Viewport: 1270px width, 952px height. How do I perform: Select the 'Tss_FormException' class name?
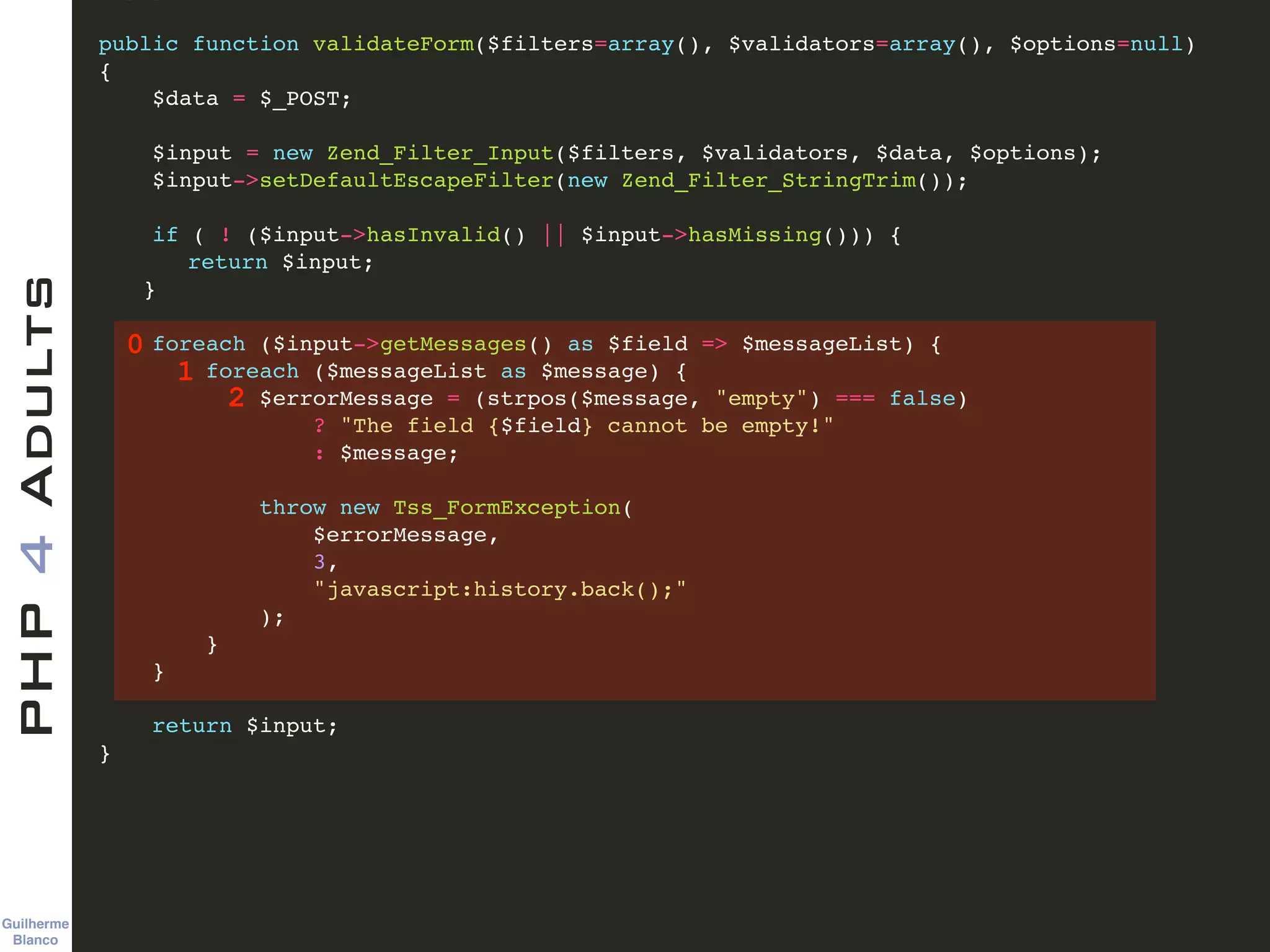pyautogui.click(x=507, y=508)
